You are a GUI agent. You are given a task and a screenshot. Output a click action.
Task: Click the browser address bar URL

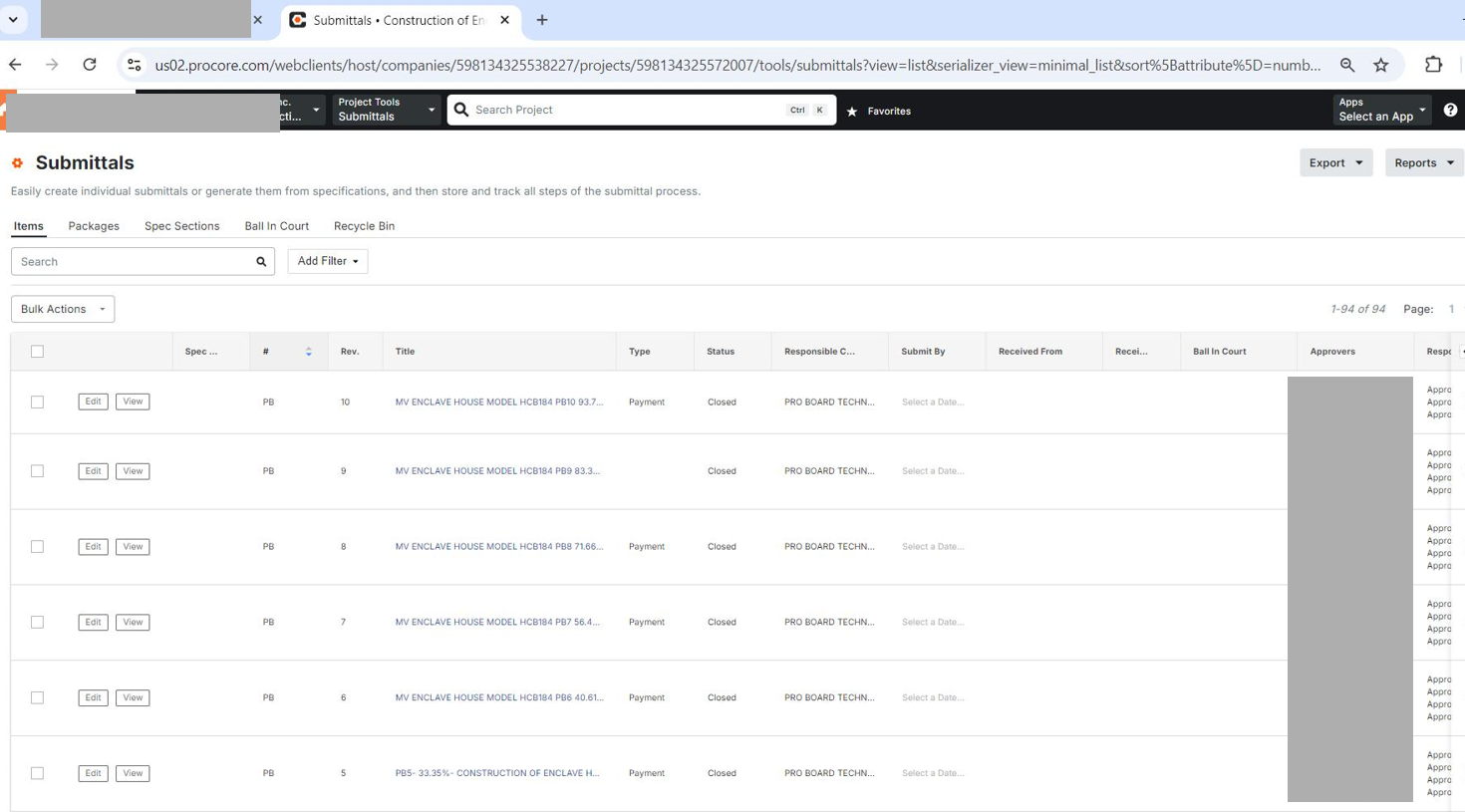click(737, 65)
